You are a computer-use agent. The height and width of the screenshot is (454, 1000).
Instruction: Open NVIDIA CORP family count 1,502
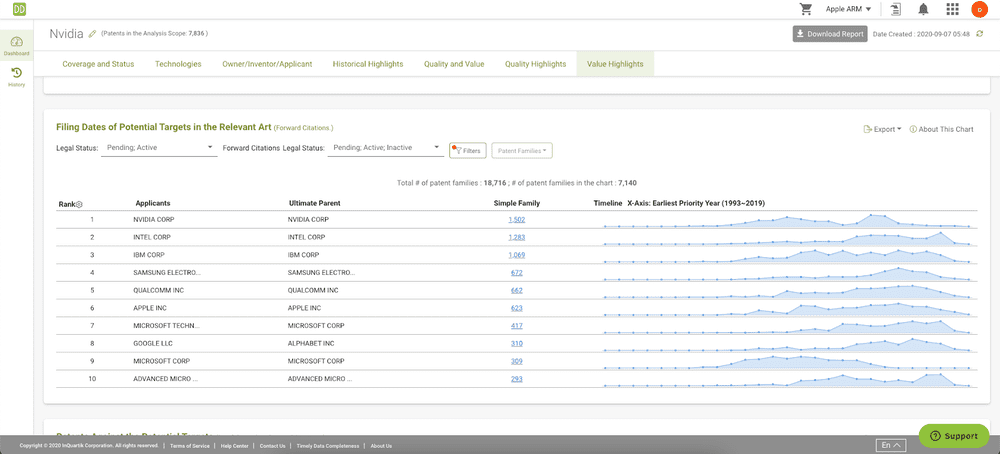517,219
